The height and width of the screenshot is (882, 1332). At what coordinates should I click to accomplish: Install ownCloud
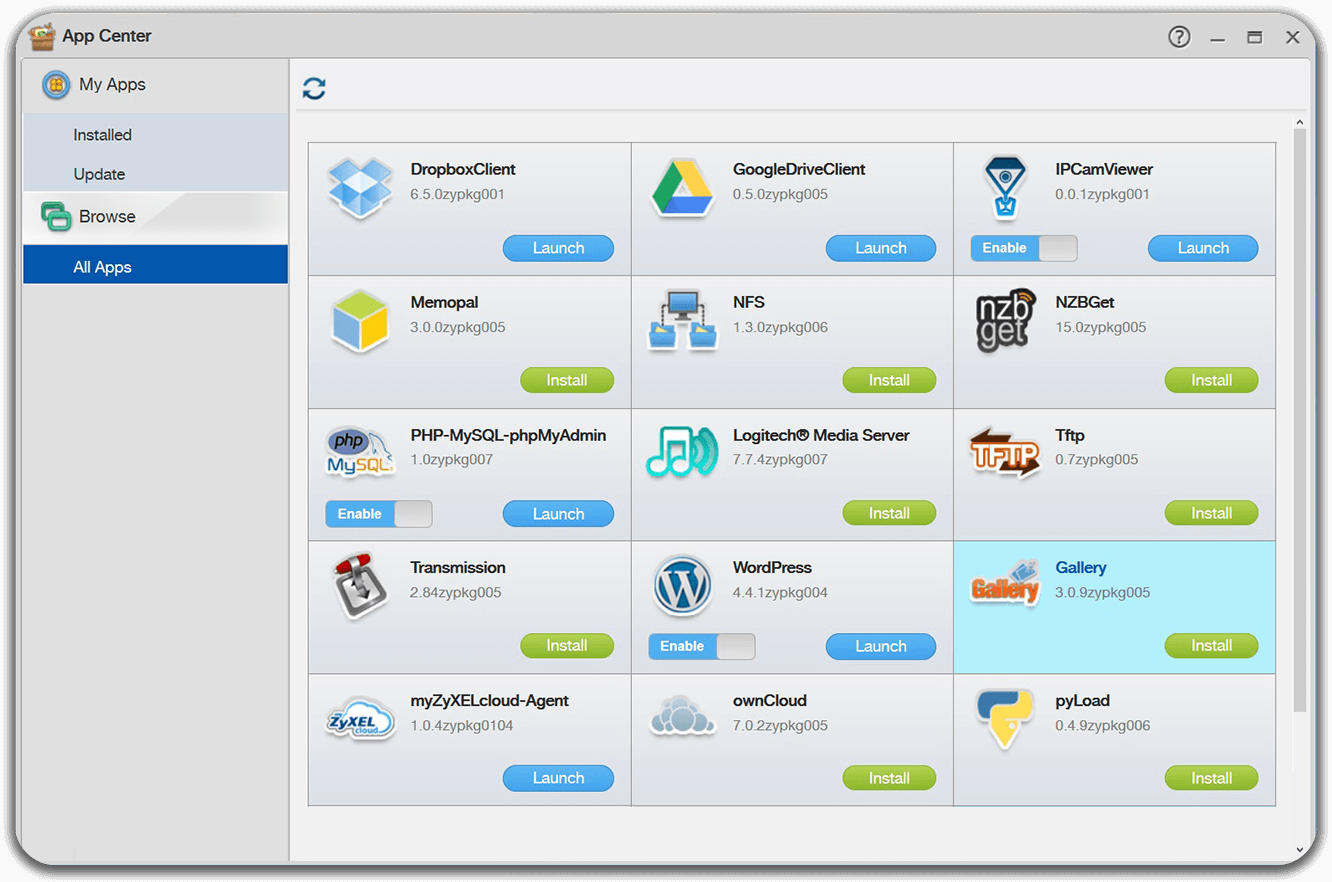pos(889,778)
